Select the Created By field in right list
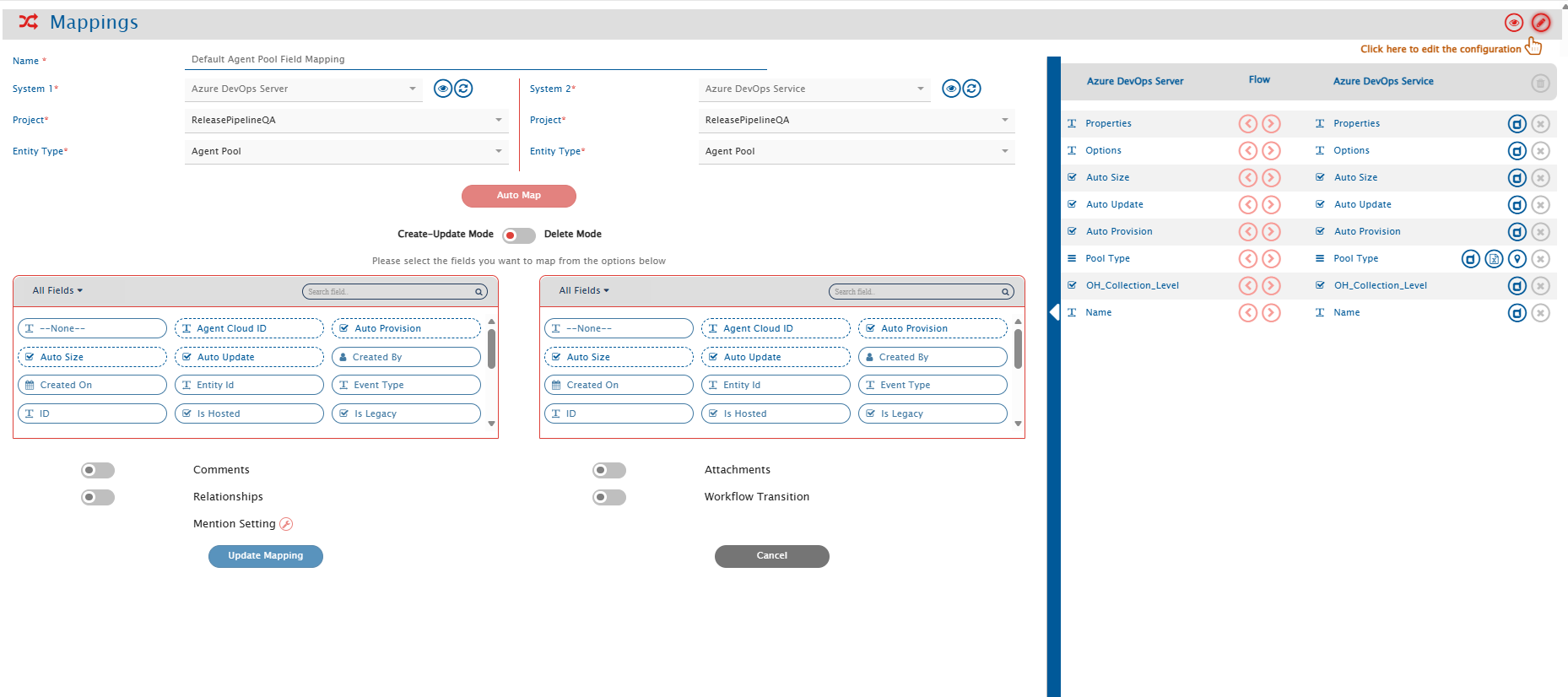Screen dimensions: 1568x697 932,357
